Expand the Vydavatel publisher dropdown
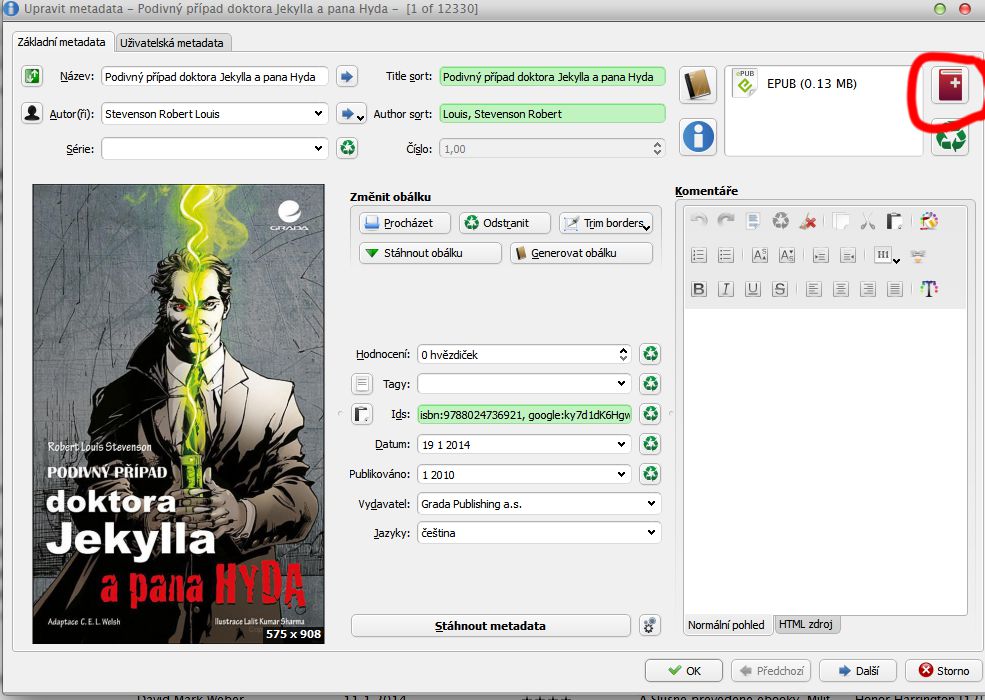 pos(651,503)
